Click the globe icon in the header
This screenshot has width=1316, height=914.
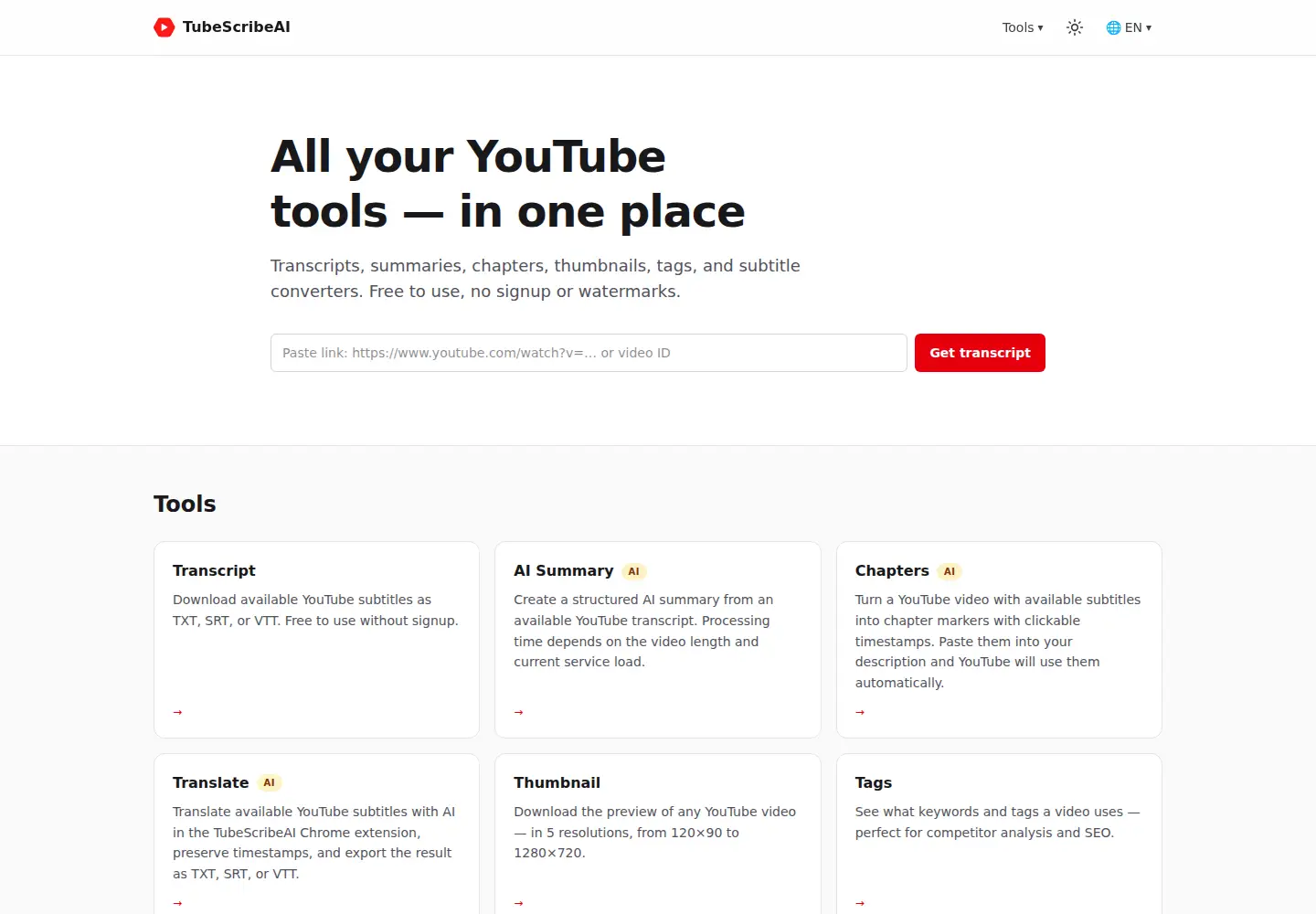1113,27
